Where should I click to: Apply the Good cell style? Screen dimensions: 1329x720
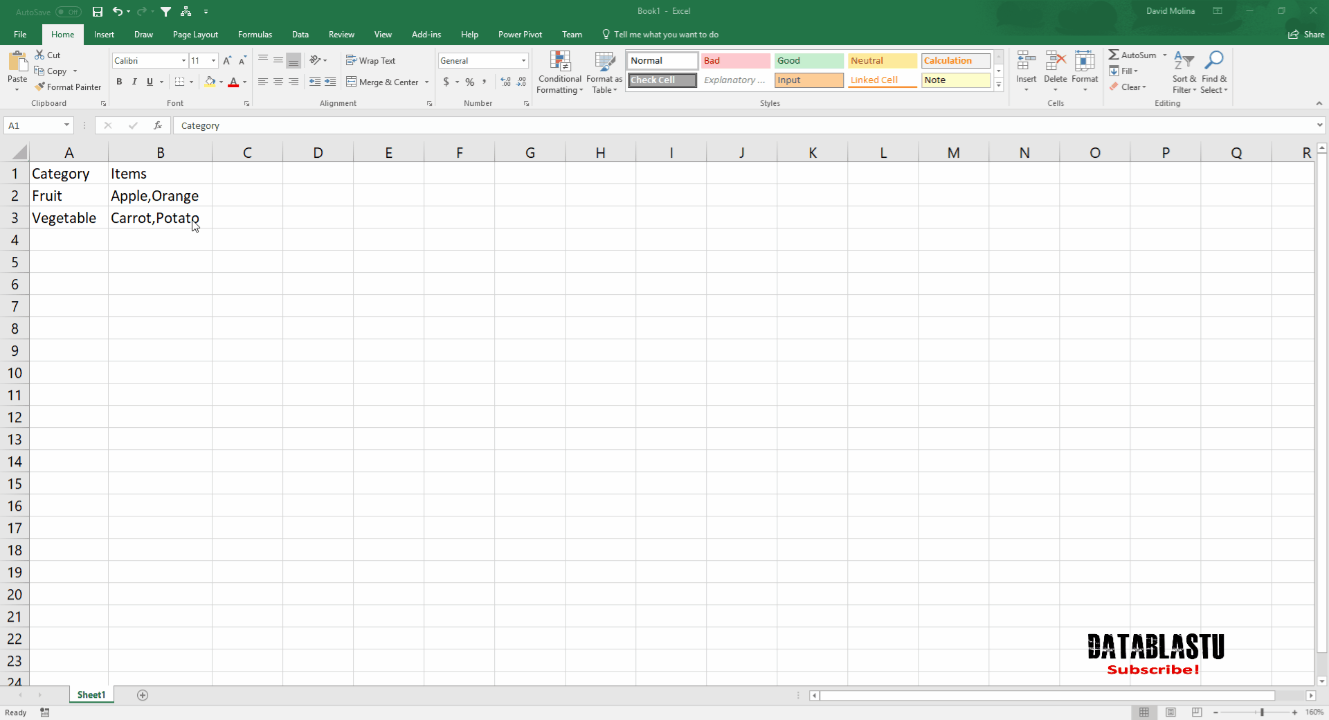(x=808, y=60)
